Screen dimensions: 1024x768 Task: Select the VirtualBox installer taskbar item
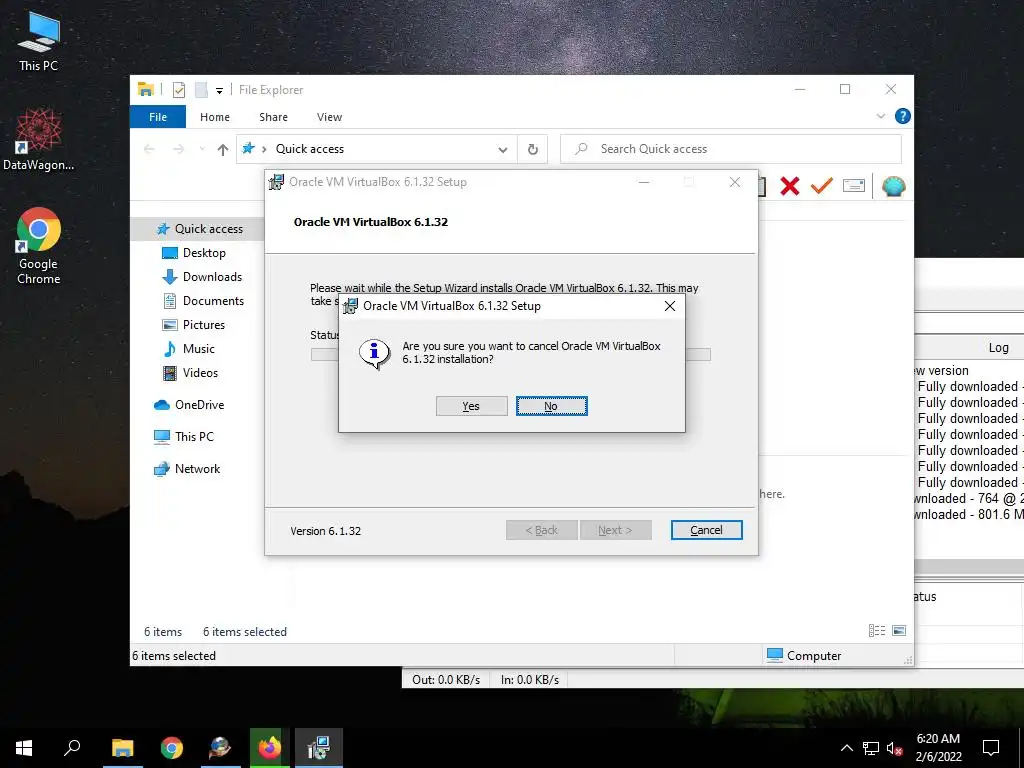pyautogui.click(x=319, y=748)
